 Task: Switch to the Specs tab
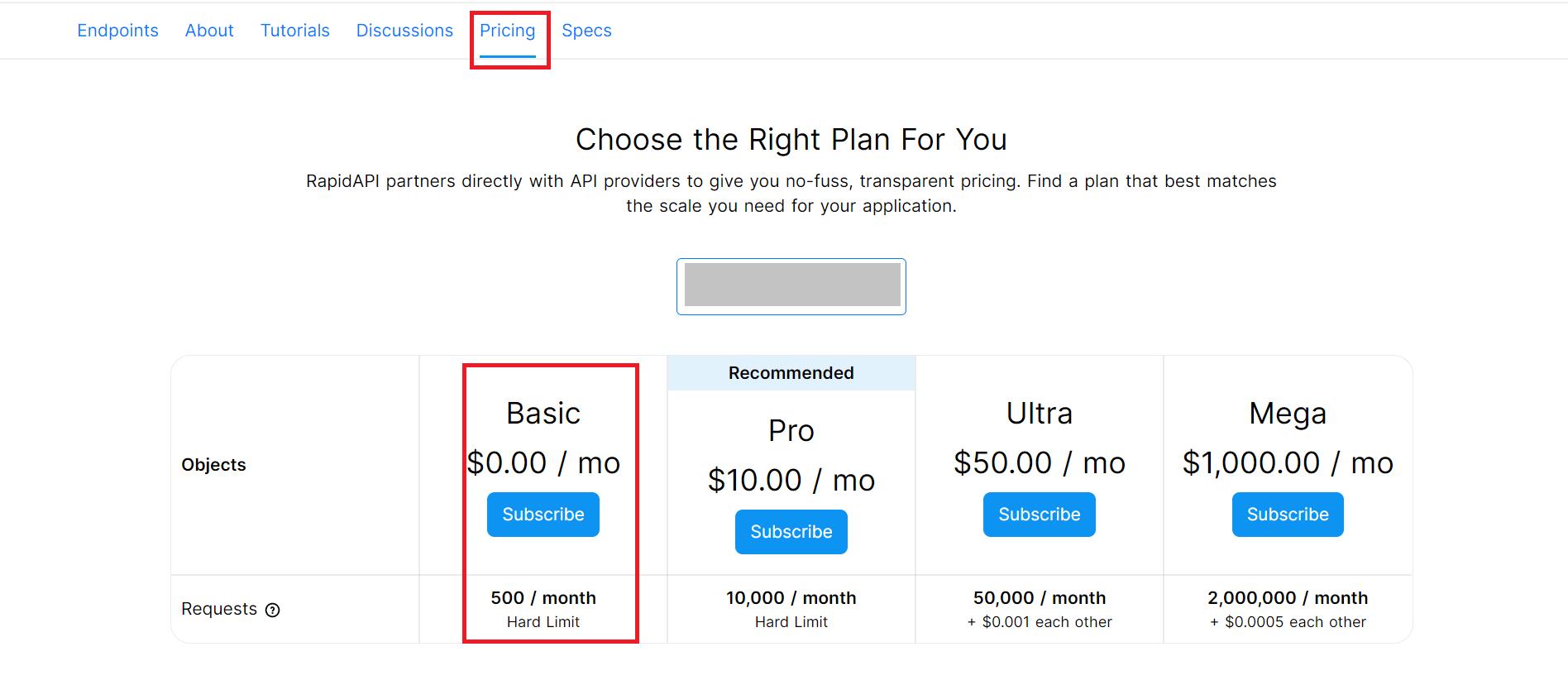point(586,31)
